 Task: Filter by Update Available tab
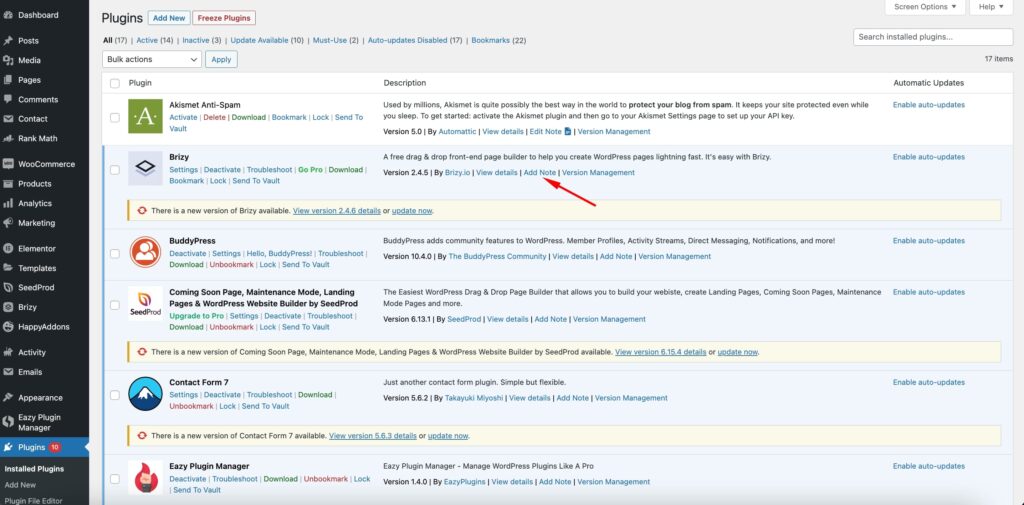tap(267, 41)
